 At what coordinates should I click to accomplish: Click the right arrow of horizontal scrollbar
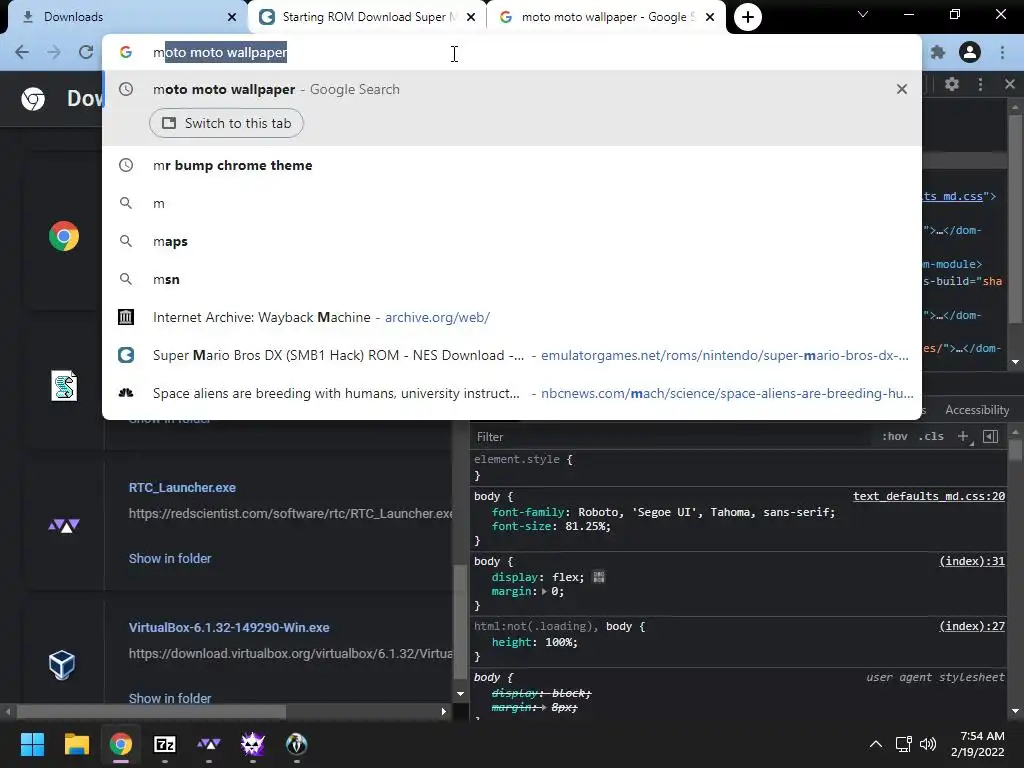(444, 711)
